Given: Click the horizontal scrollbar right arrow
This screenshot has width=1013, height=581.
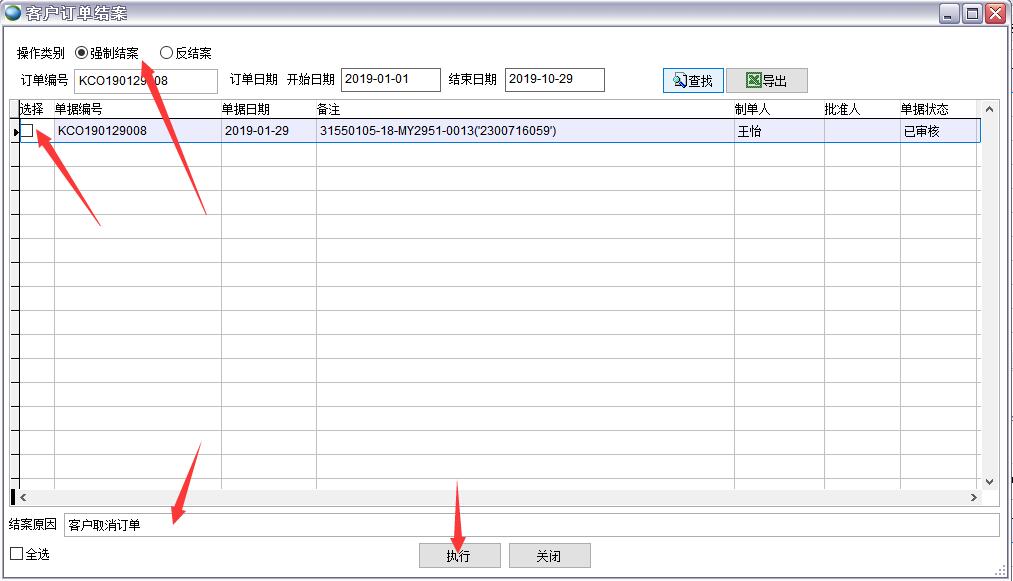Looking at the screenshot, I should pyautogui.click(x=973, y=497).
